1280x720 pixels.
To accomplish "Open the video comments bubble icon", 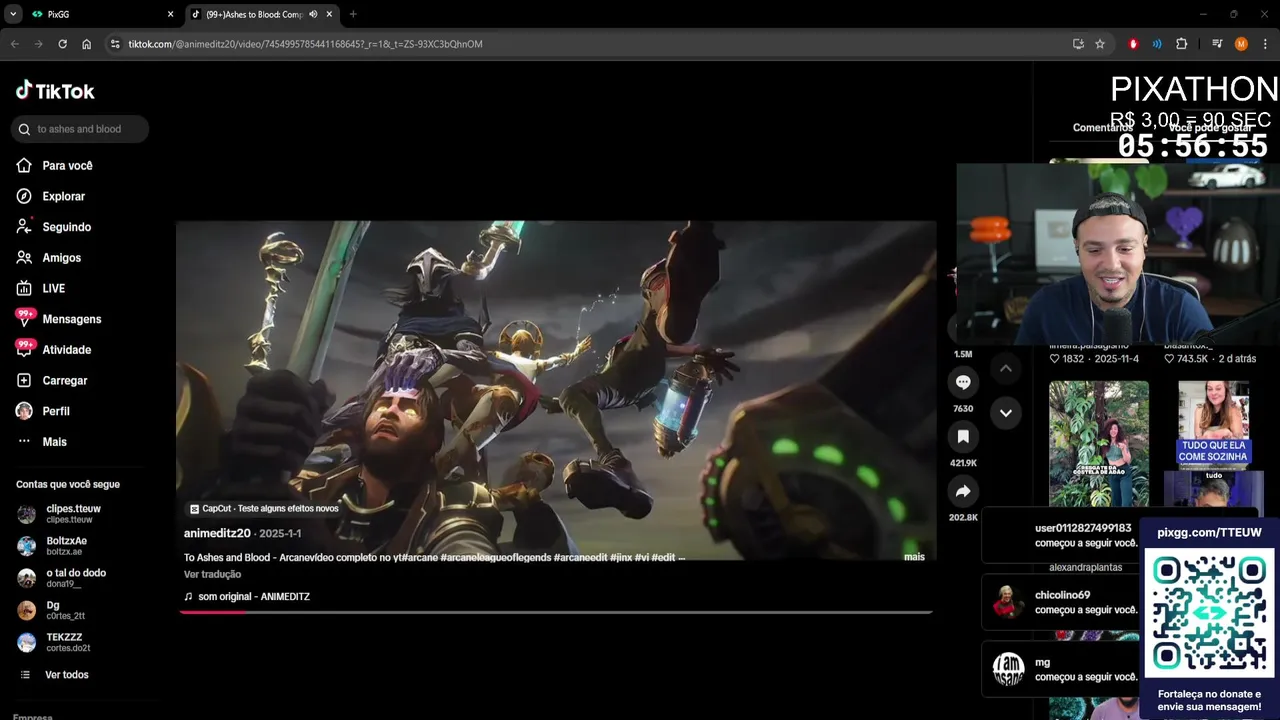I will point(963,382).
